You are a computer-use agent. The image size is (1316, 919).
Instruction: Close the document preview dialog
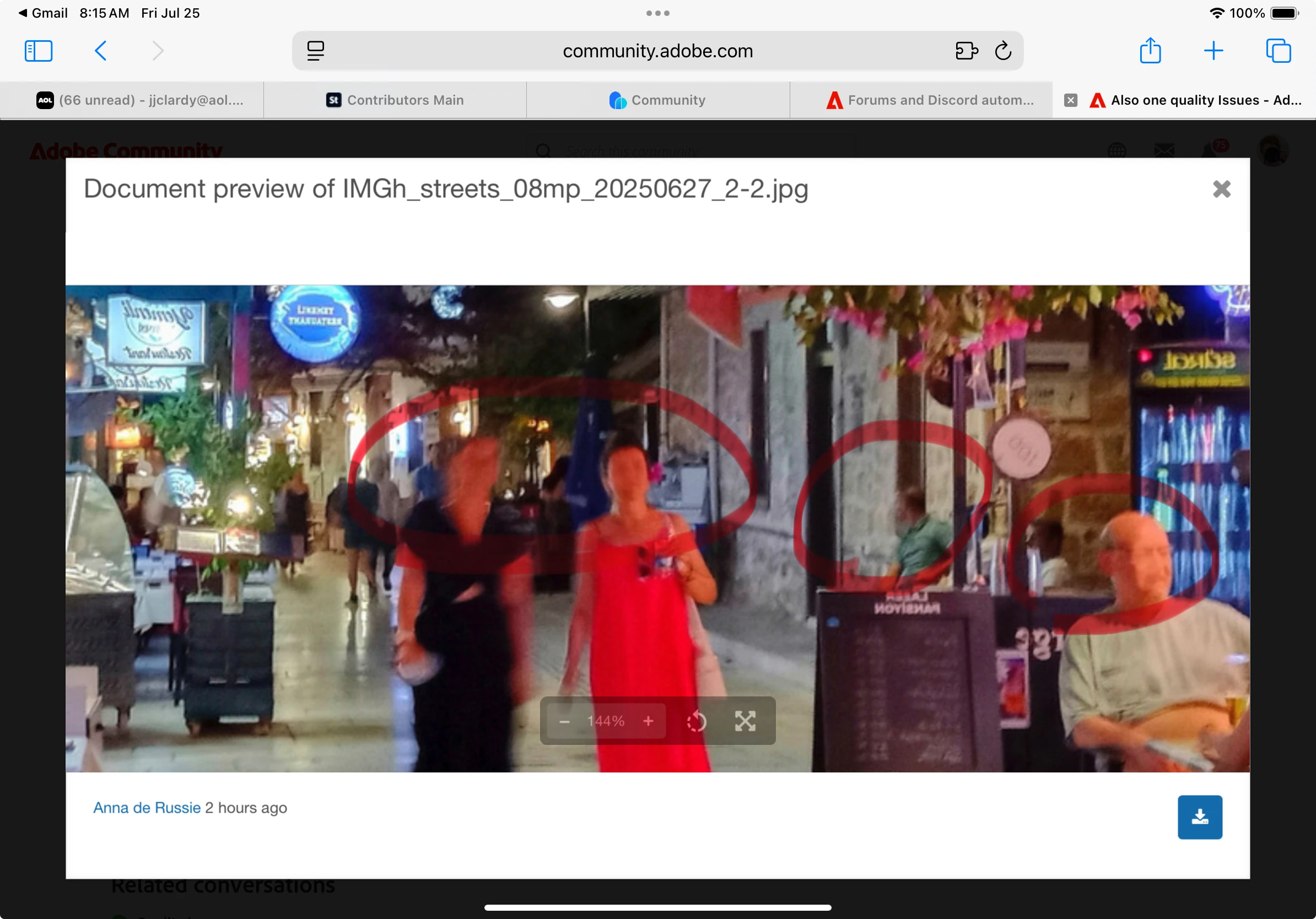pos(1221,189)
